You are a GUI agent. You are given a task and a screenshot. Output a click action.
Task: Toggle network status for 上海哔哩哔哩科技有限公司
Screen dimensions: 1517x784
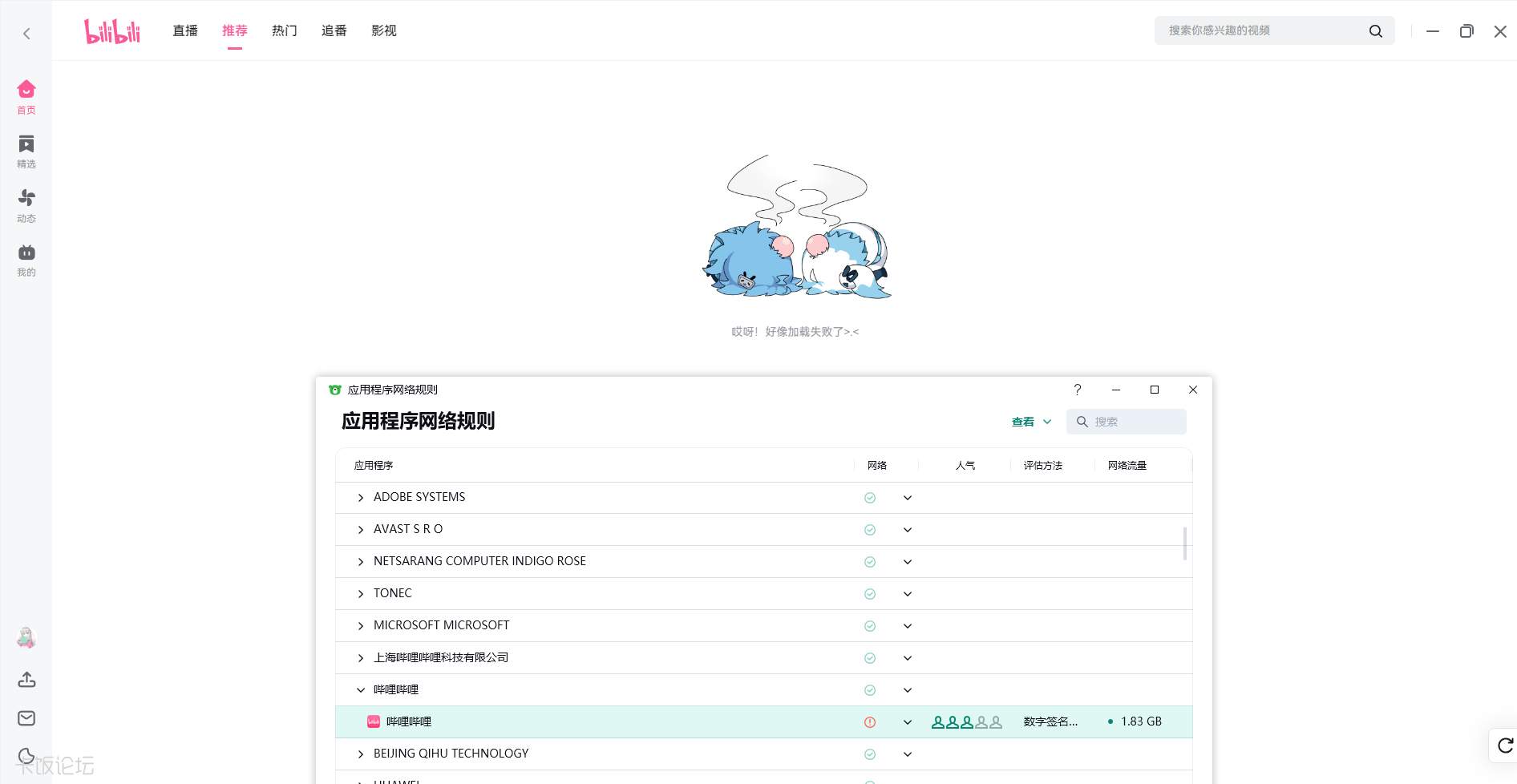(870, 658)
